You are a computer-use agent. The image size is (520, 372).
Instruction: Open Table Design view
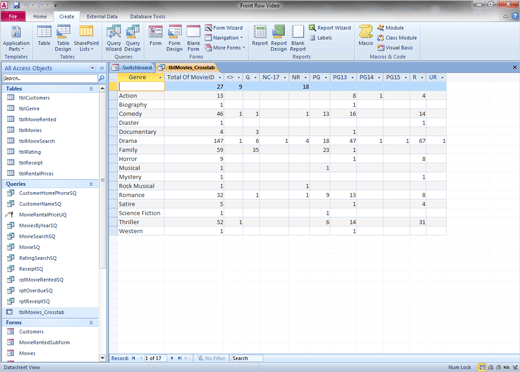point(63,39)
